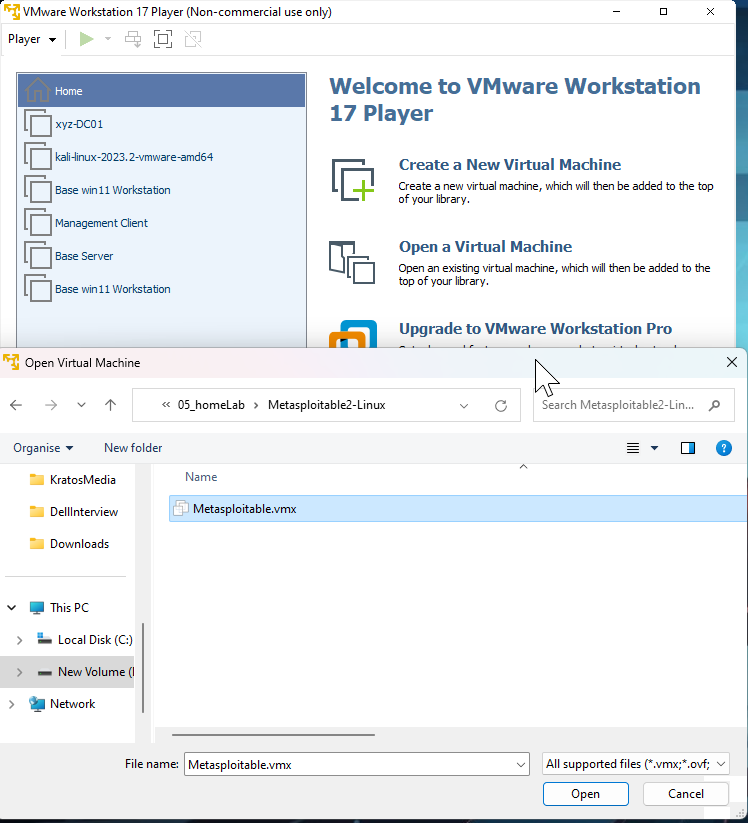Open the Organise menu

coord(43,448)
